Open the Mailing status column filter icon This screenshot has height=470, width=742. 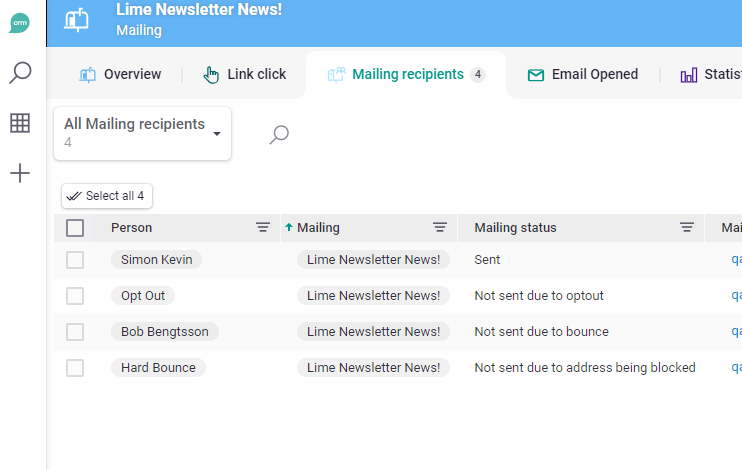coord(687,228)
